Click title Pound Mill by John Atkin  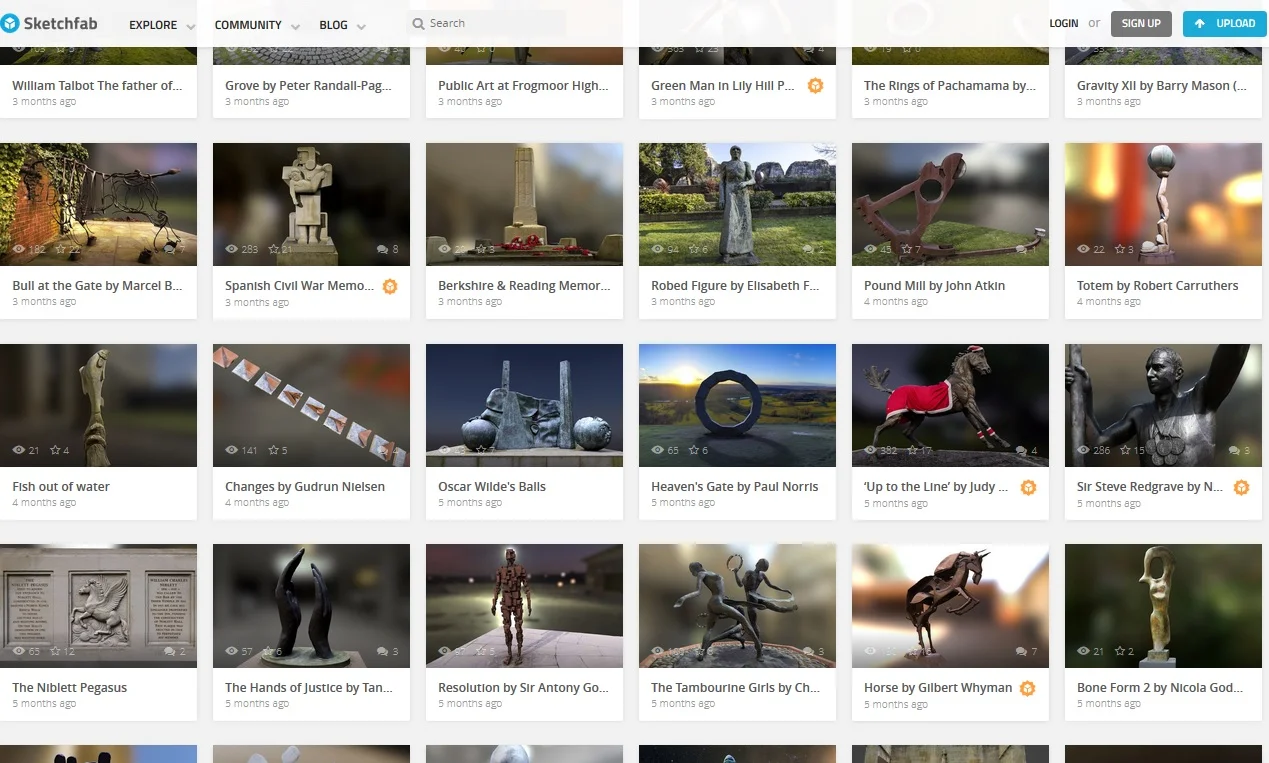934,286
